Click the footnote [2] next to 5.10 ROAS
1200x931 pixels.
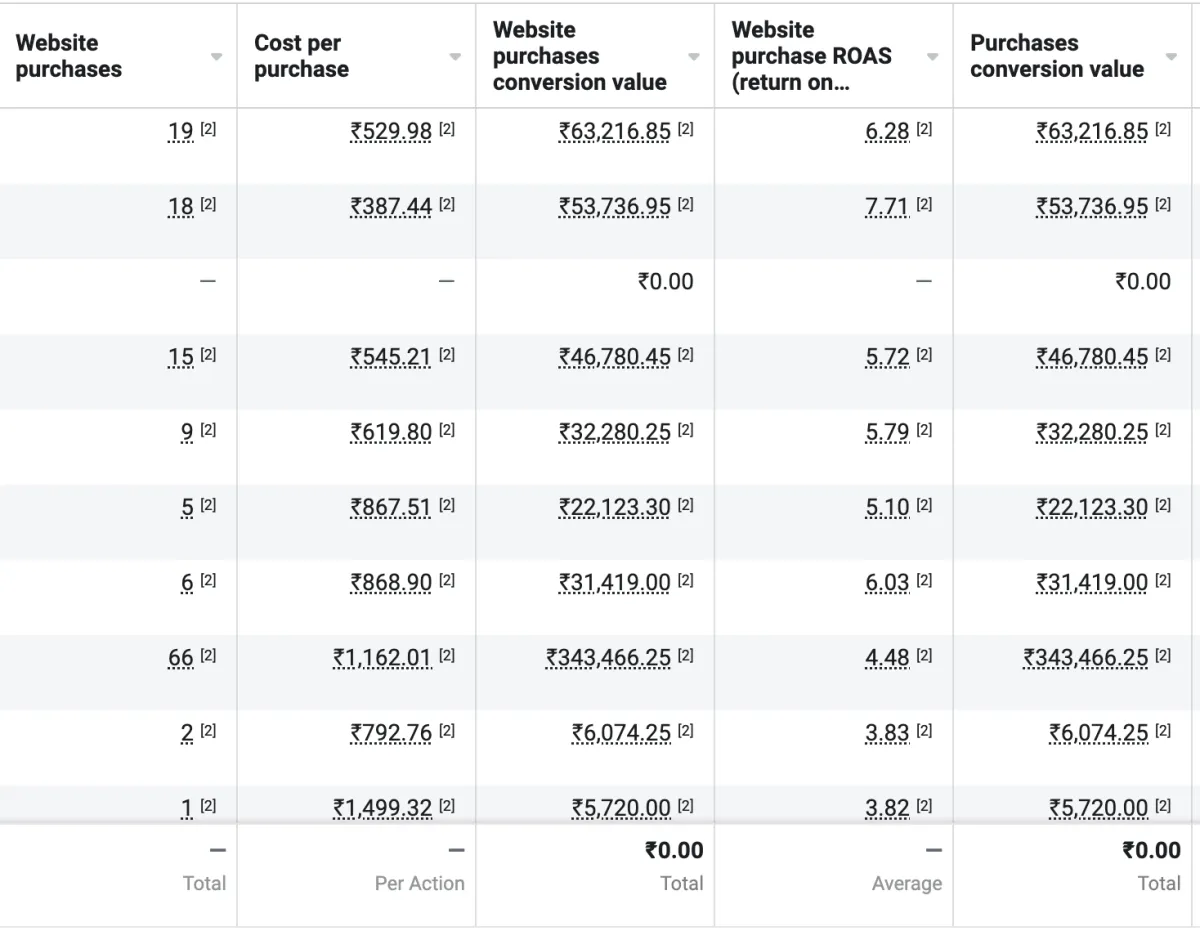924,506
